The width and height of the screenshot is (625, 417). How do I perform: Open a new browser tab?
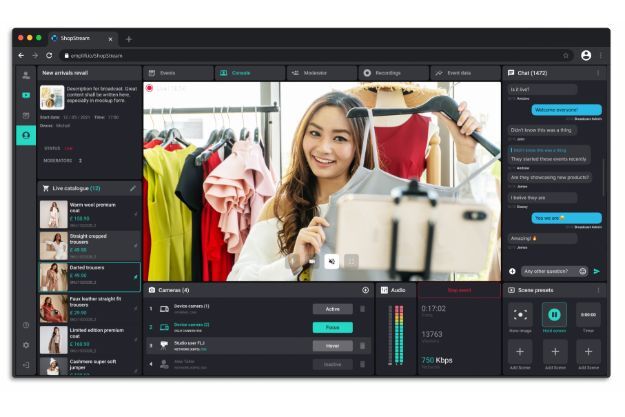[x=129, y=39]
